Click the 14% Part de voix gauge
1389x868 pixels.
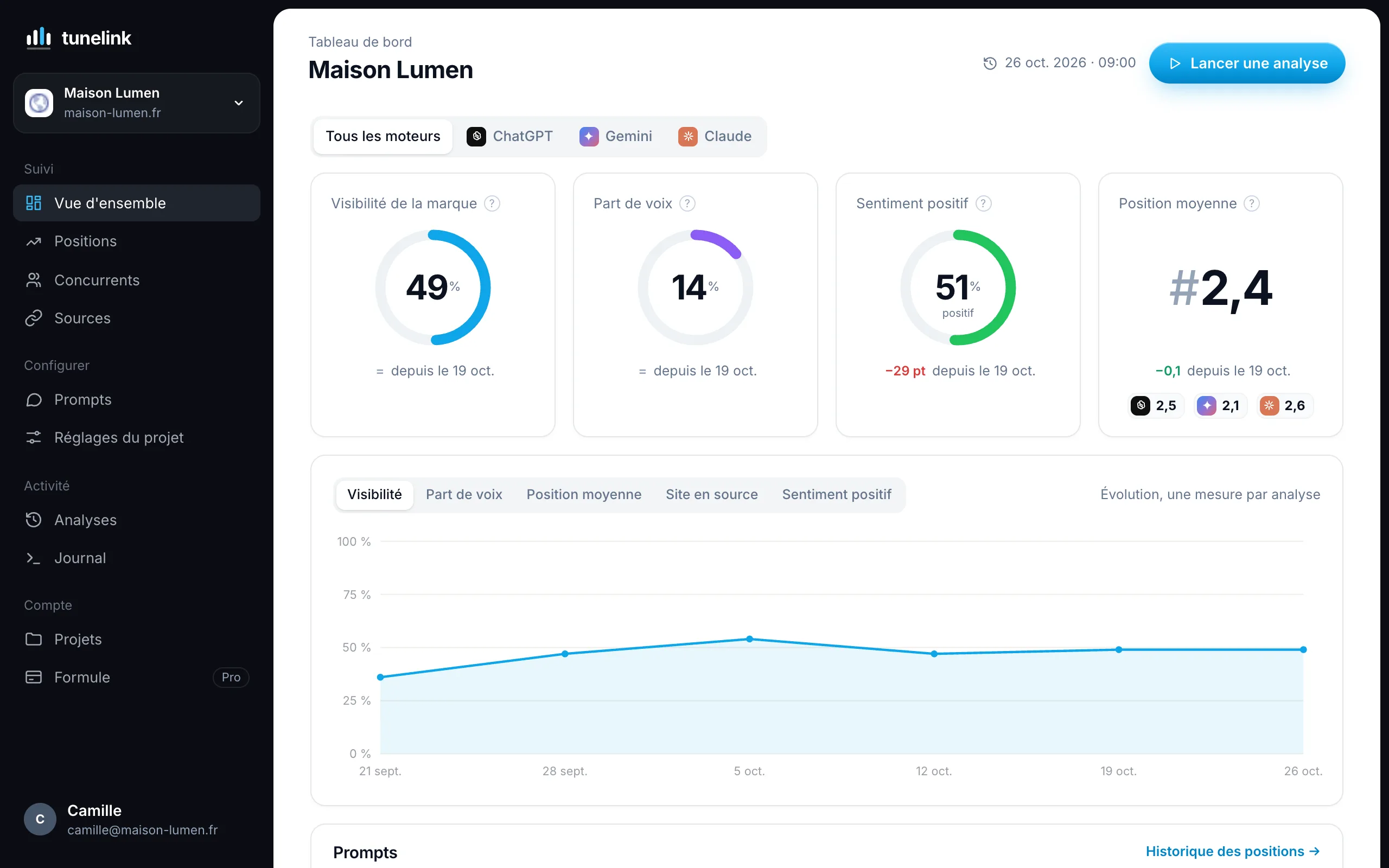[x=695, y=287]
